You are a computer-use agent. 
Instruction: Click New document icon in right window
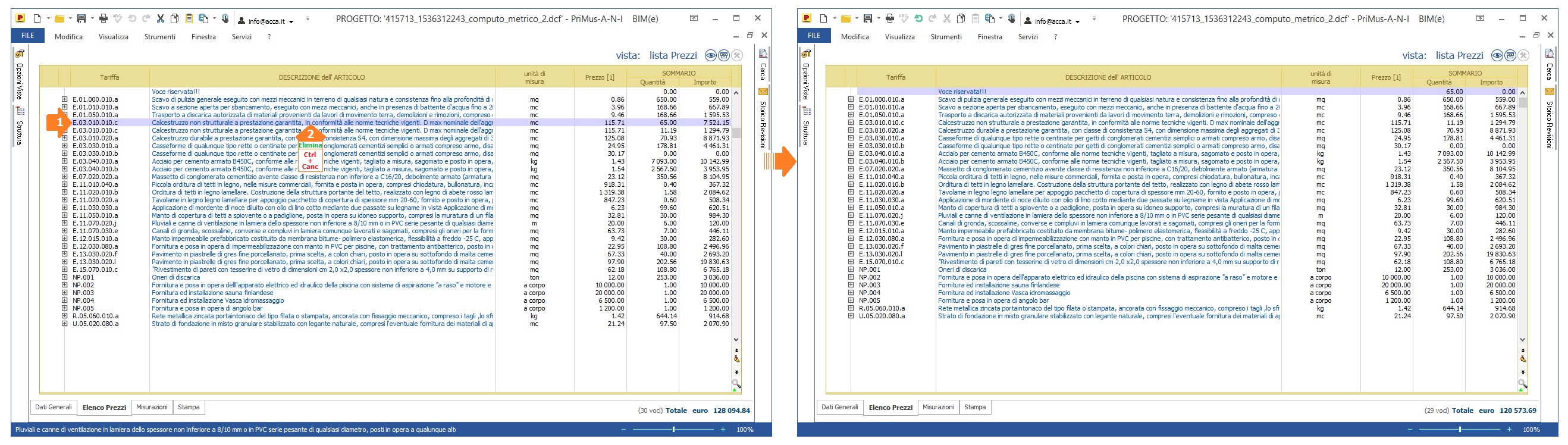click(x=824, y=18)
